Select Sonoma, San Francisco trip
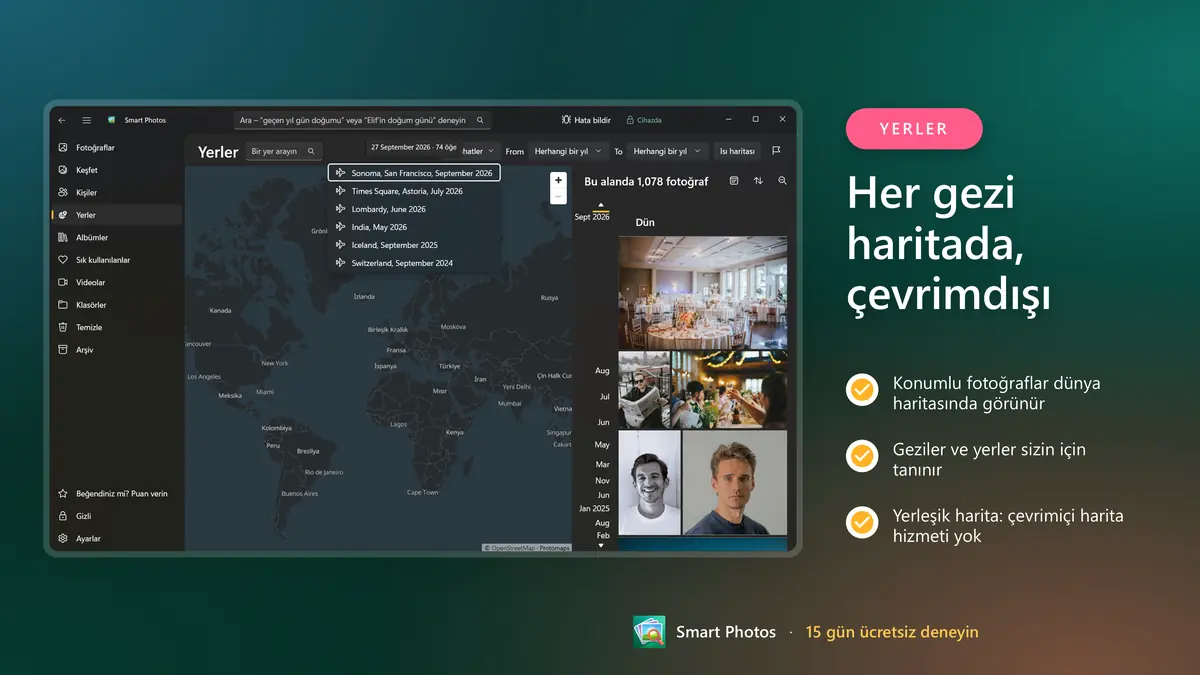This screenshot has height=675, width=1200. pyautogui.click(x=414, y=173)
